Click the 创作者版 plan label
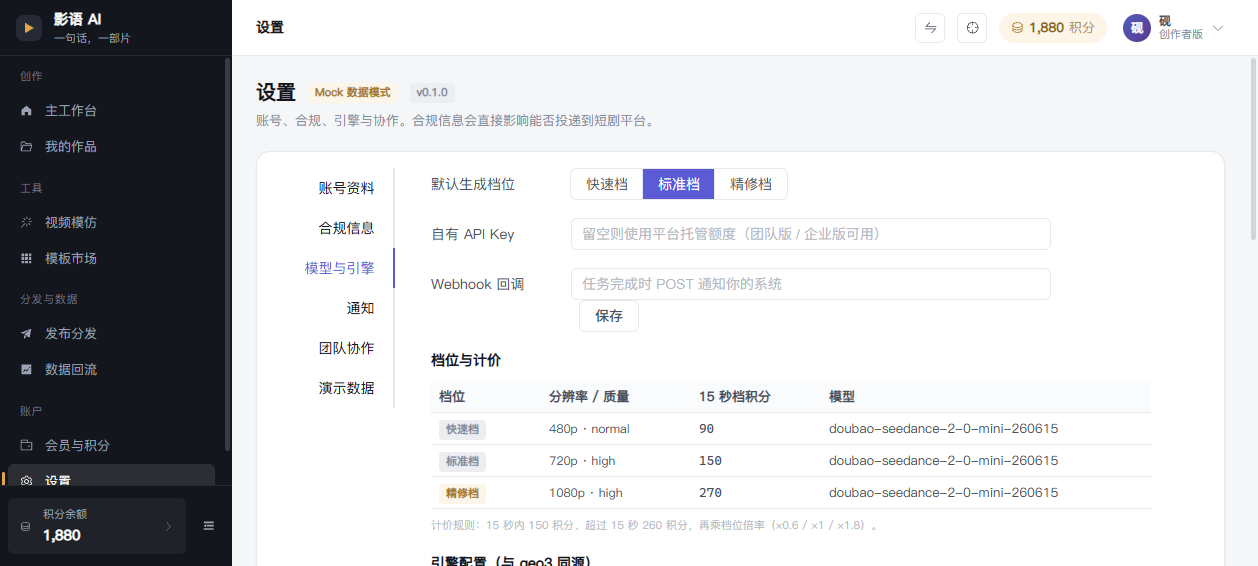Viewport: 1258px width, 566px height. point(1181,34)
